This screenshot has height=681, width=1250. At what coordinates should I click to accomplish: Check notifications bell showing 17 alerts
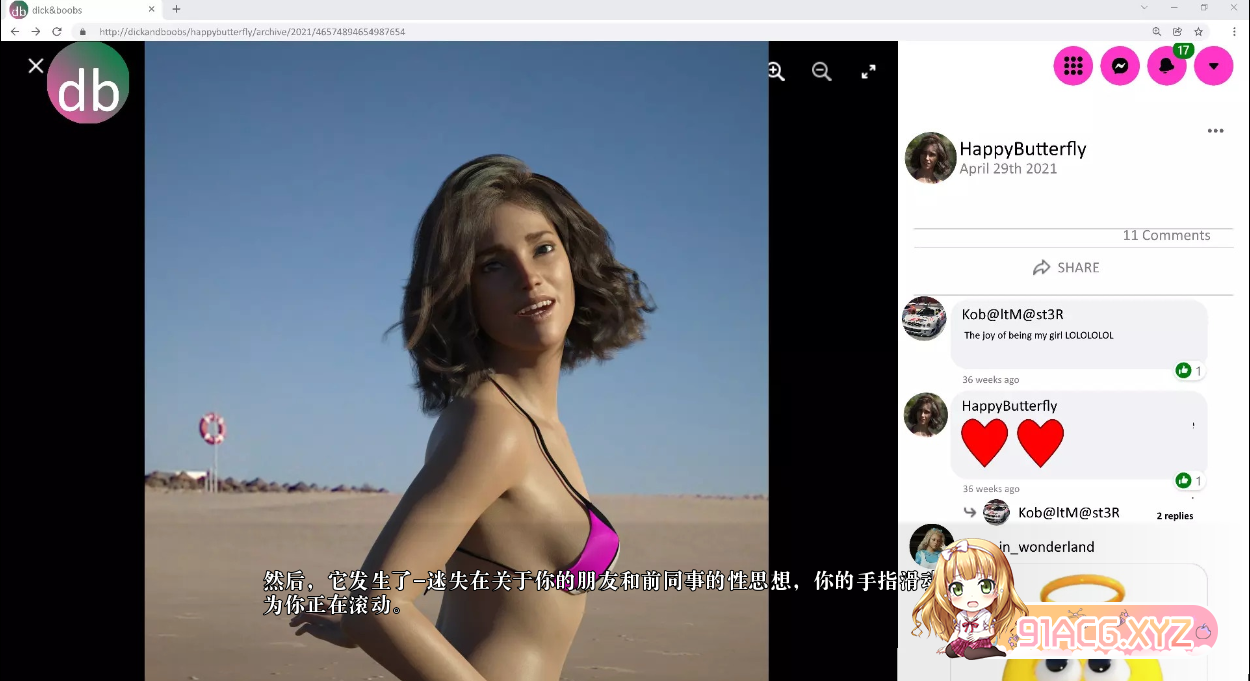(1166, 65)
